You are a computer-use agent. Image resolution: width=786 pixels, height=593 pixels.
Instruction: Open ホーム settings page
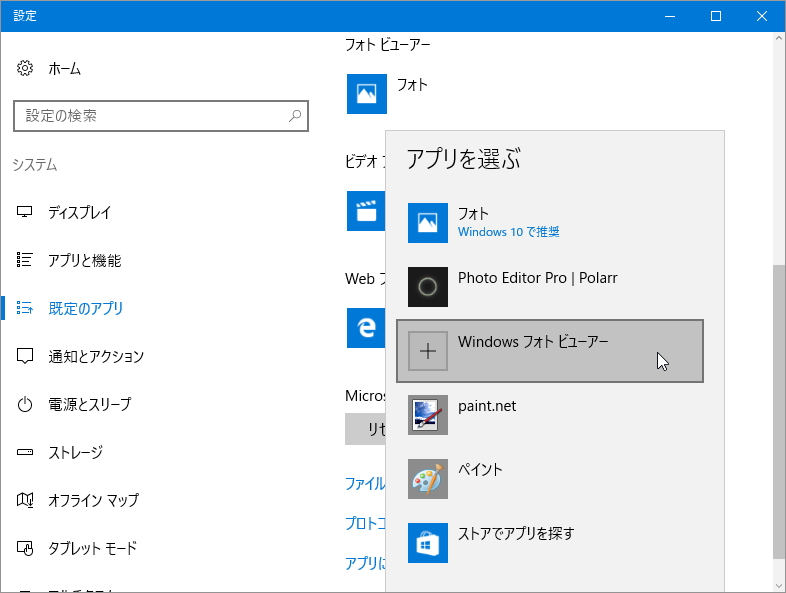coord(65,69)
